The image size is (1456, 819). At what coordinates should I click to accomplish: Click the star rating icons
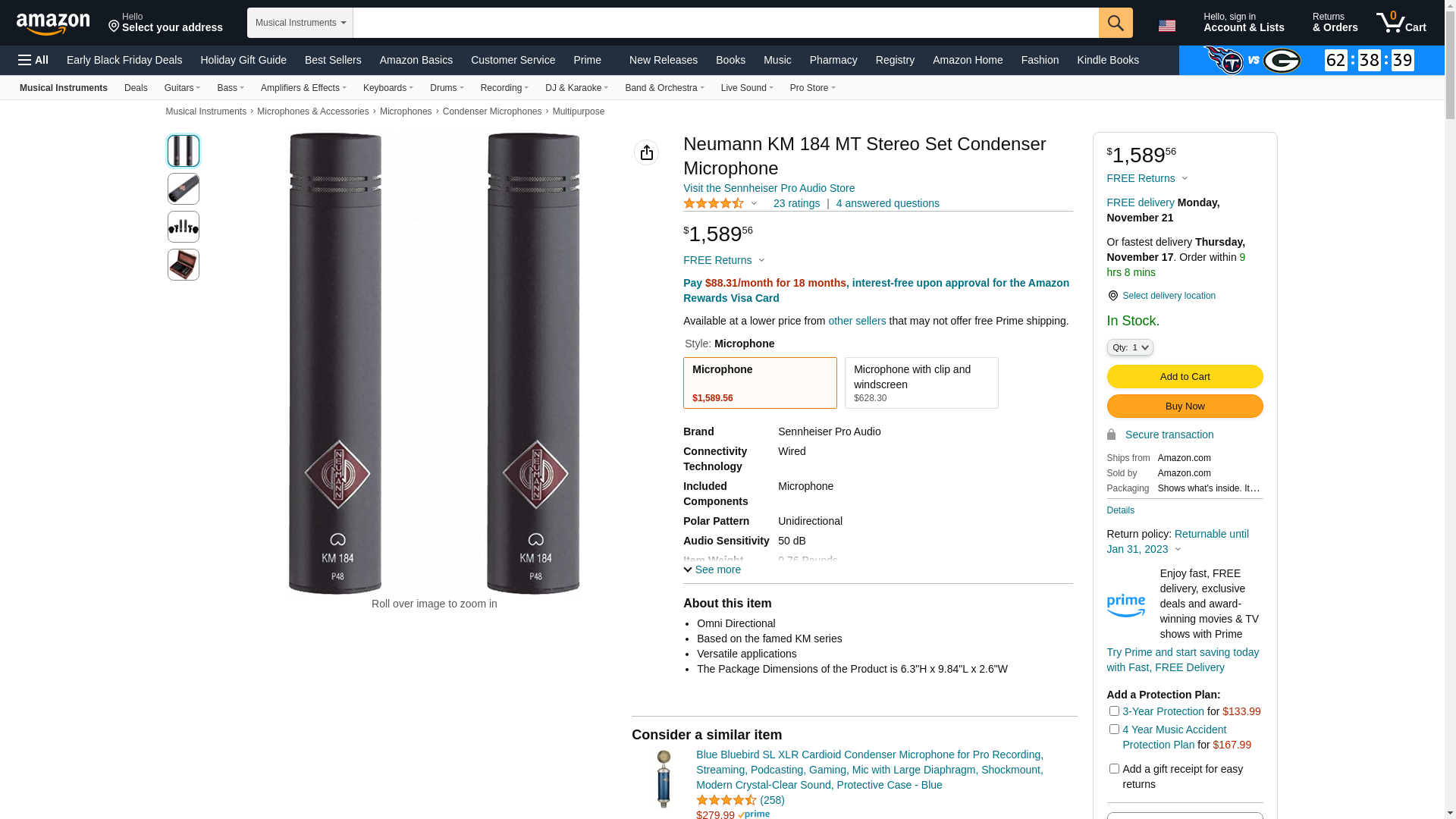(714, 203)
